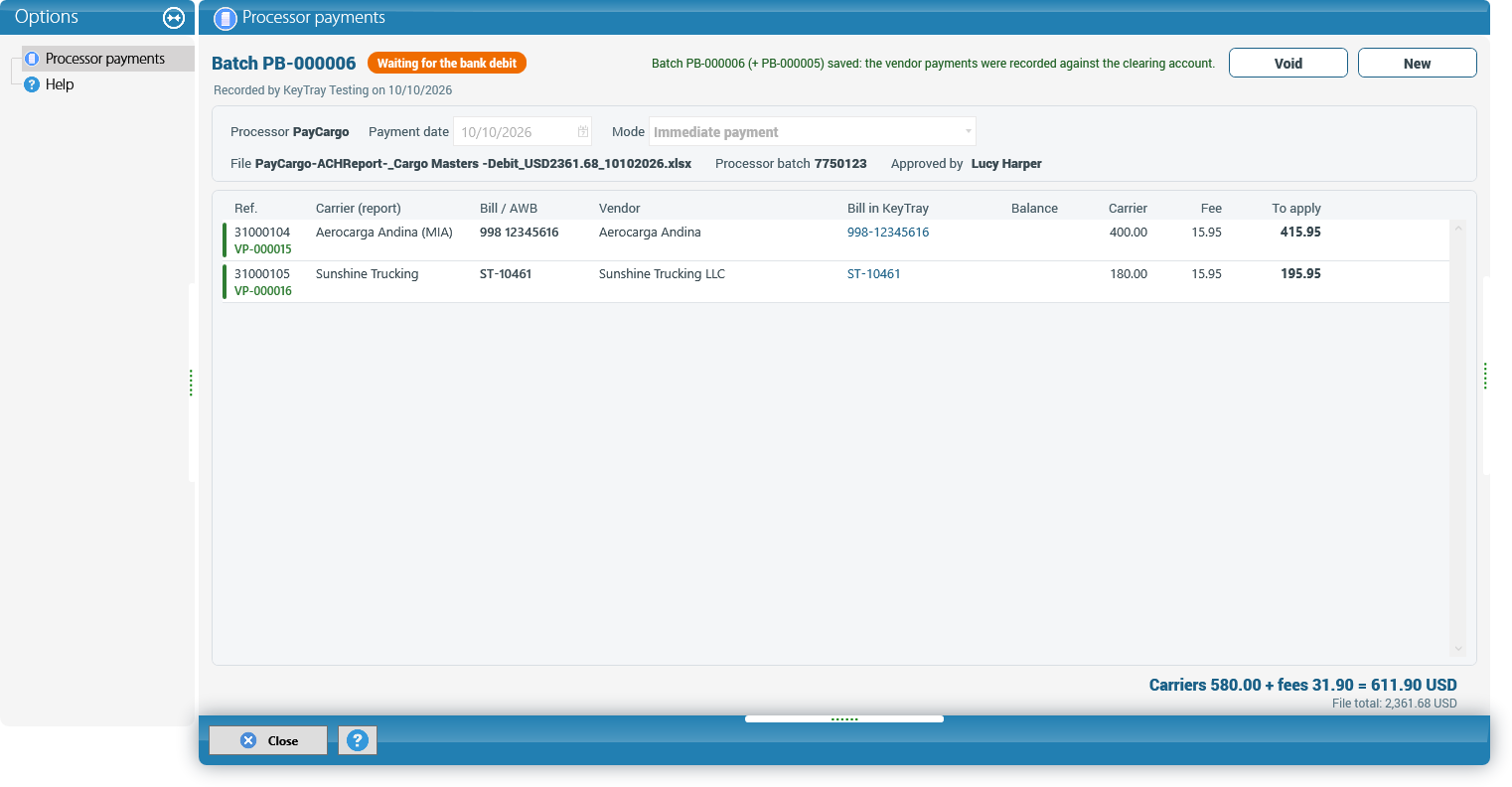1512x787 pixels.
Task: Open bill link 998-12345616
Action: 888,233
